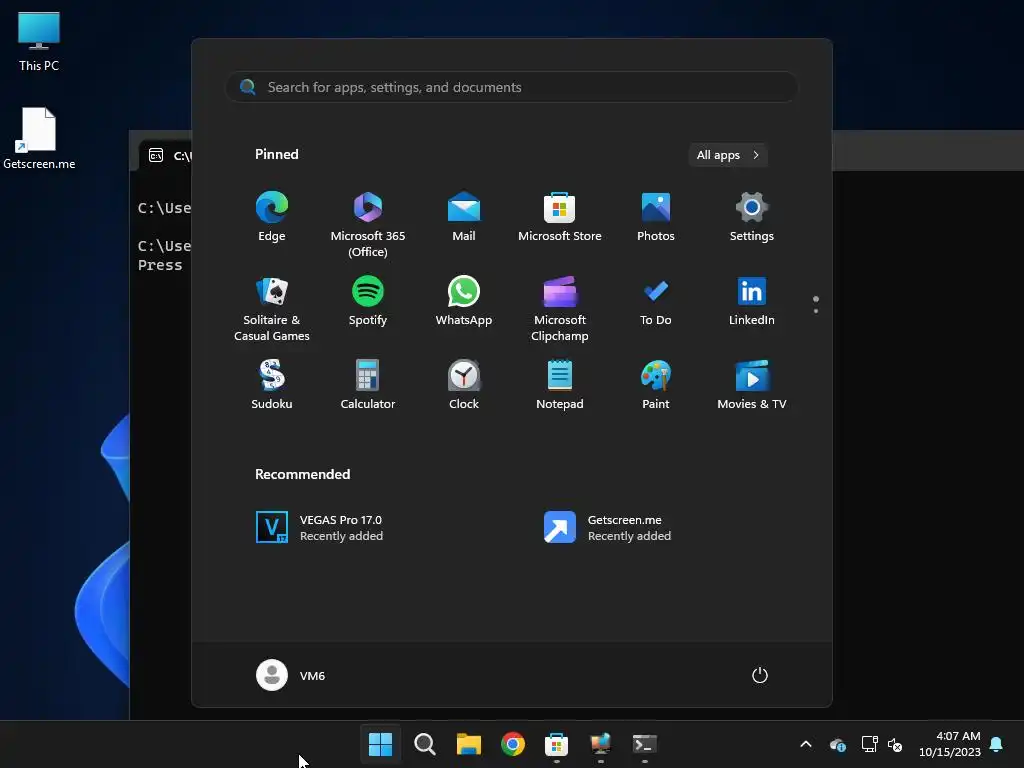The width and height of the screenshot is (1024, 768).
Task: Click the OneDrive cloud tray icon
Action: coord(838,744)
